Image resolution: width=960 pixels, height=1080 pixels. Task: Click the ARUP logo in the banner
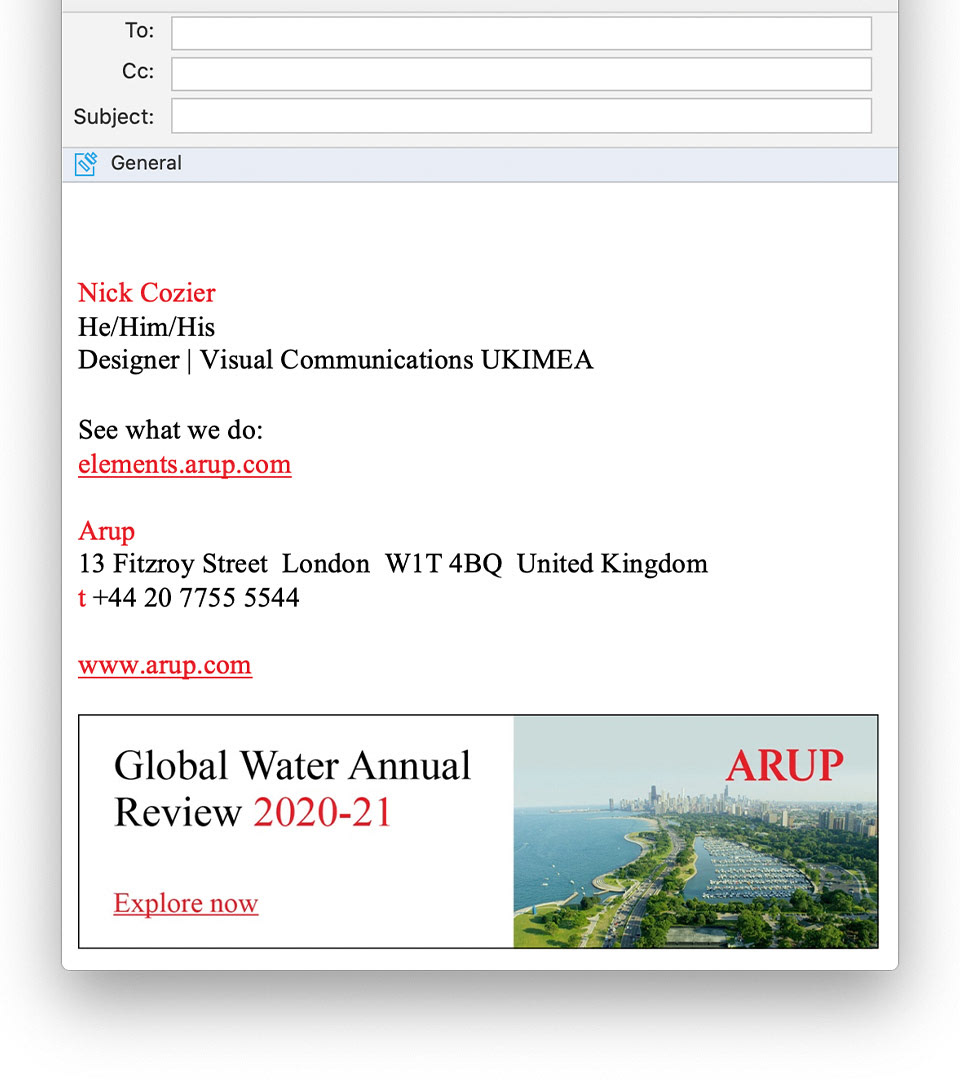click(x=784, y=765)
